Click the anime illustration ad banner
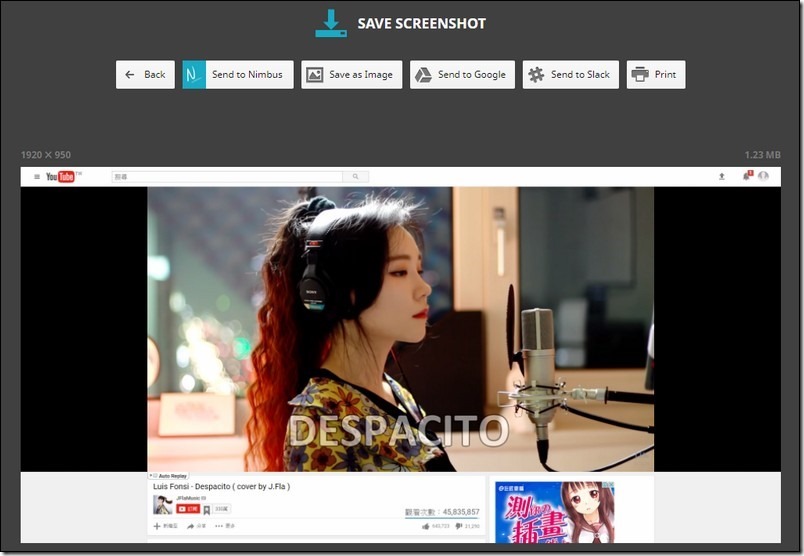The height and width of the screenshot is (556, 804). (555, 512)
